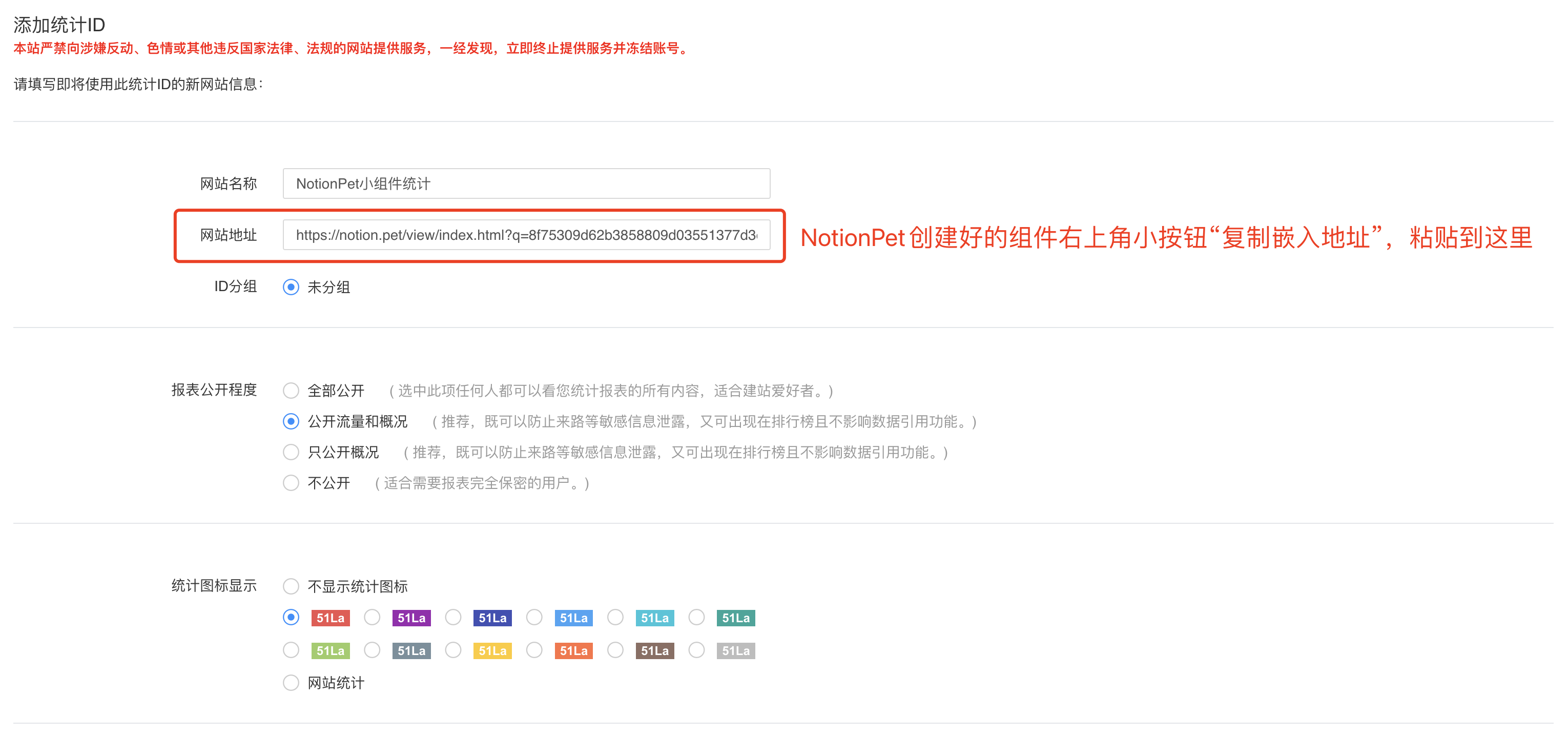
Task: Select radio for orange 51La badge
Action: point(534,650)
